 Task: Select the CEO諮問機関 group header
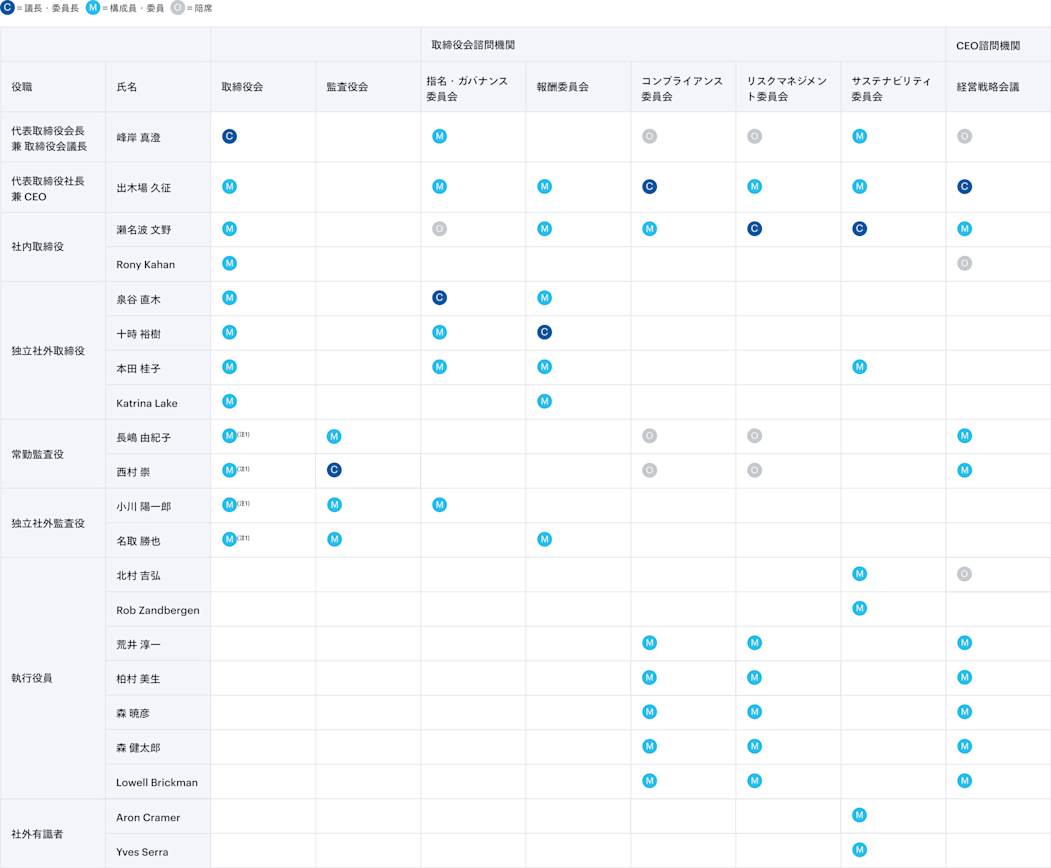click(x=987, y=45)
